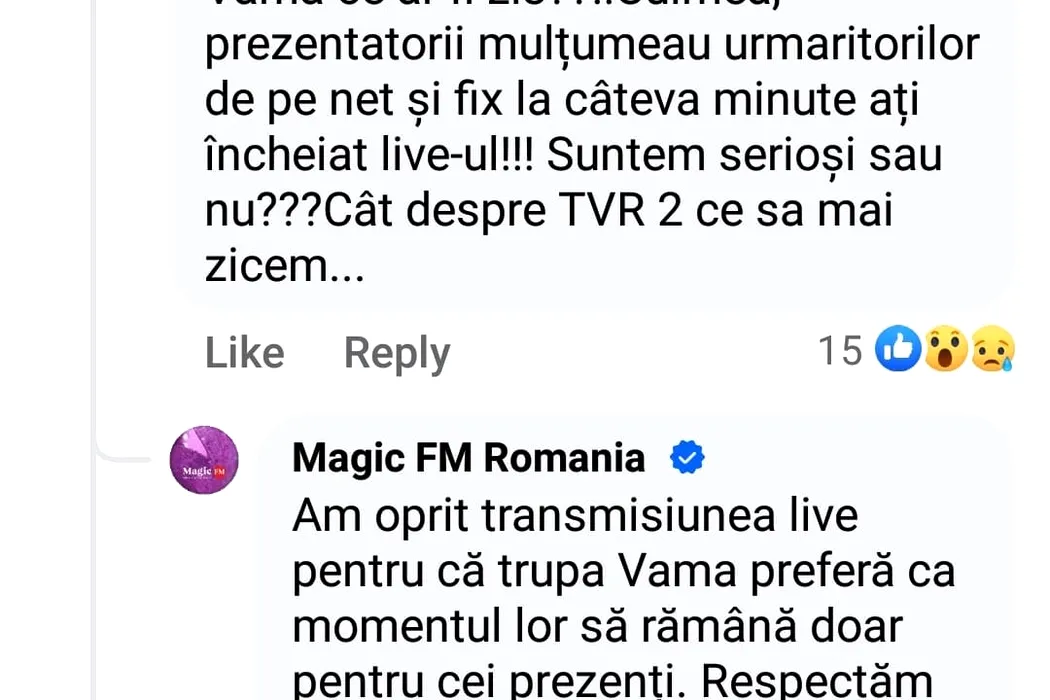Click the word 'zicem...' in the comment
This screenshot has height=700, width=1050.
point(285,267)
